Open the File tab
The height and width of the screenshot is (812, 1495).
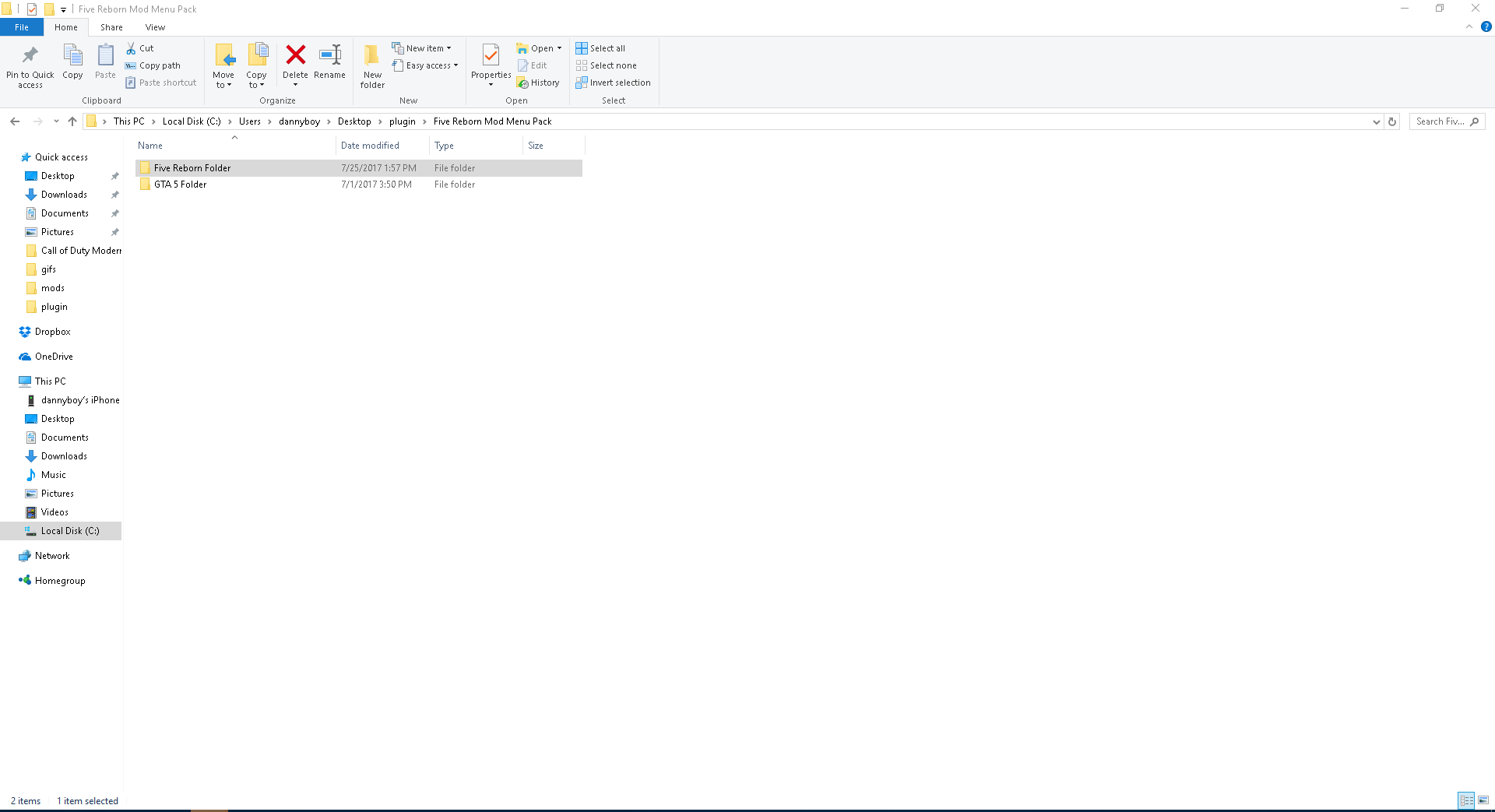[22, 27]
